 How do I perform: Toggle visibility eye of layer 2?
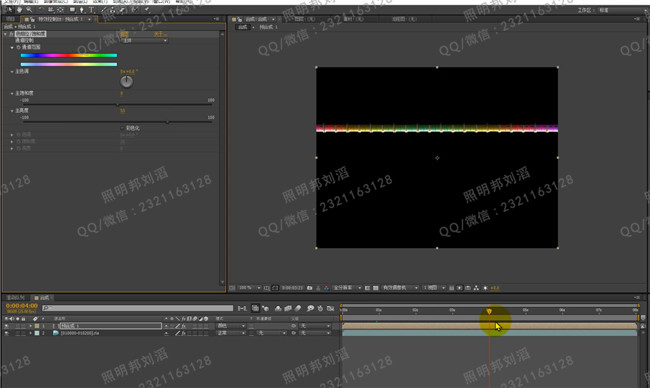click(7, 333)
